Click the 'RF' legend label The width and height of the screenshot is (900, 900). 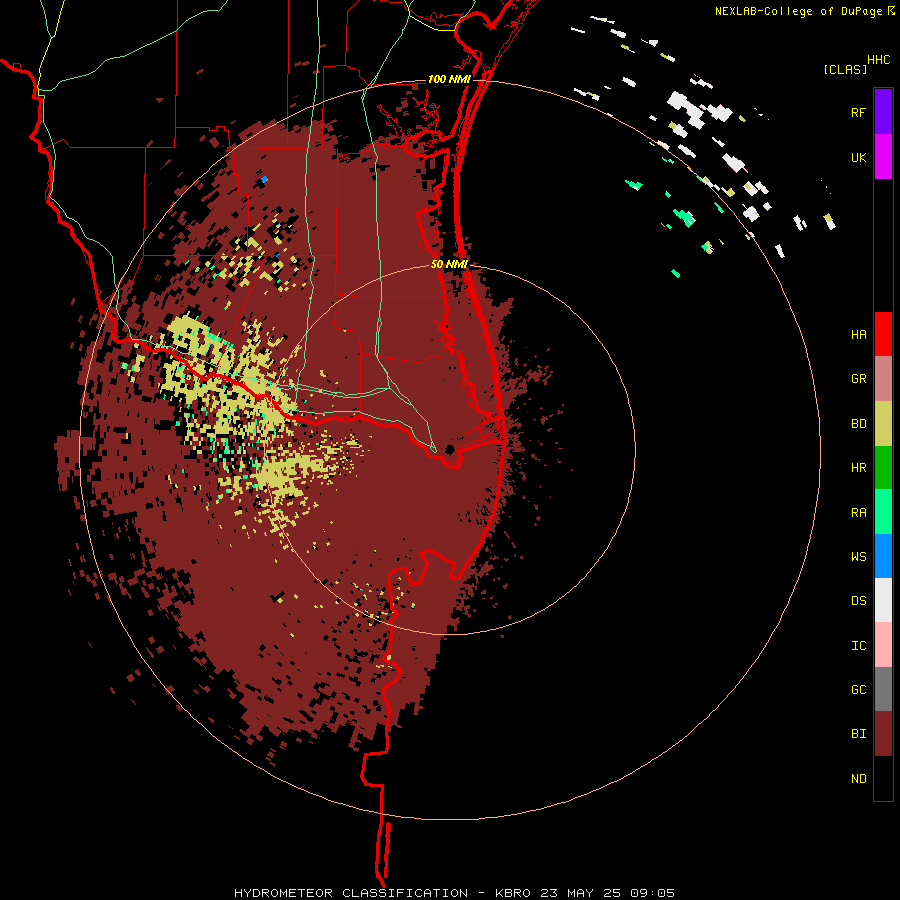[x=858, y=112]
